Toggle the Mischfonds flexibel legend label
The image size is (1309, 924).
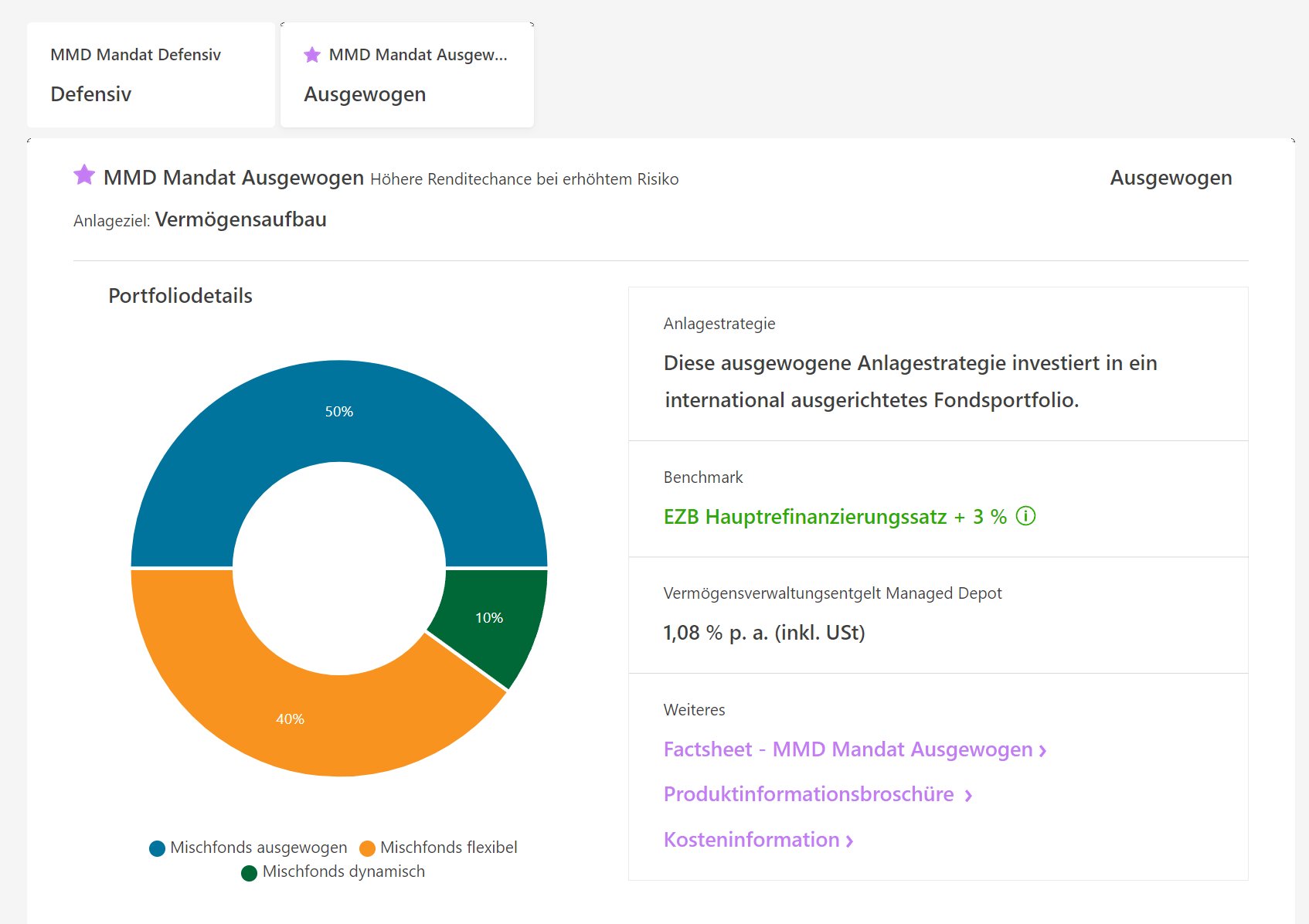click(448, 848)
